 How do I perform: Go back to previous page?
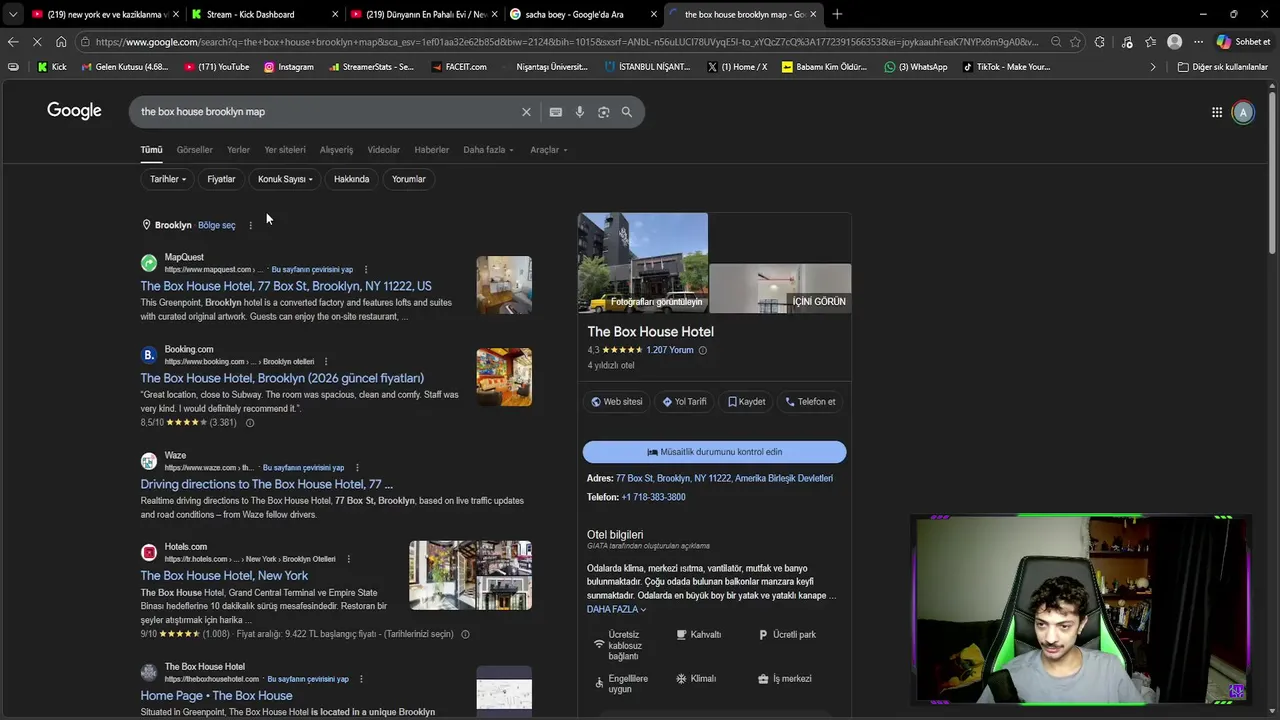[12, 42]
